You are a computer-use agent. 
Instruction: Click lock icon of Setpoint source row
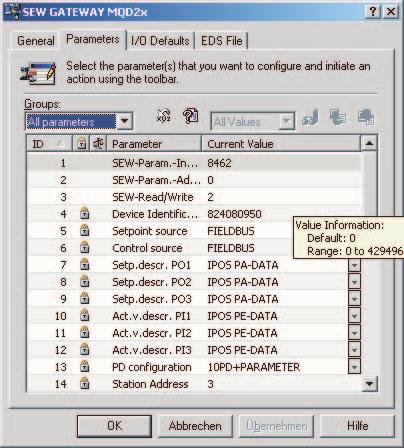click(85, 230)
